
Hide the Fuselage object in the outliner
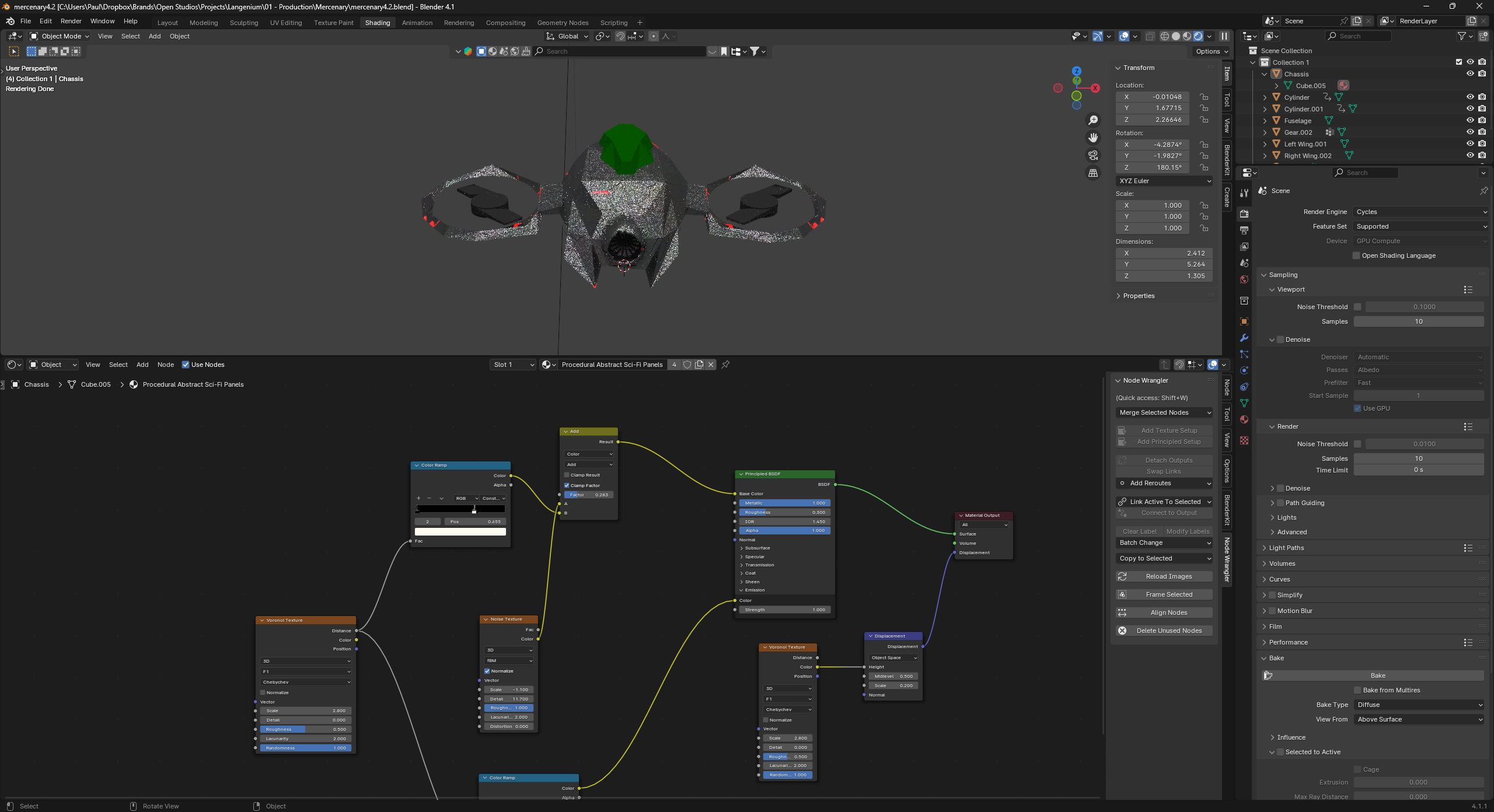click(x=1470, y=121)
